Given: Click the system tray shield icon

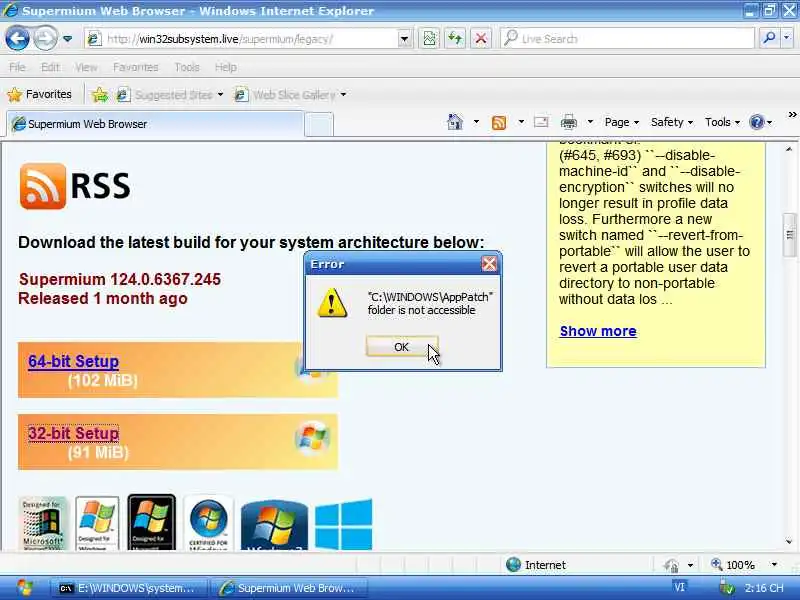Looking at the screenshot, I should coord(727,588).
